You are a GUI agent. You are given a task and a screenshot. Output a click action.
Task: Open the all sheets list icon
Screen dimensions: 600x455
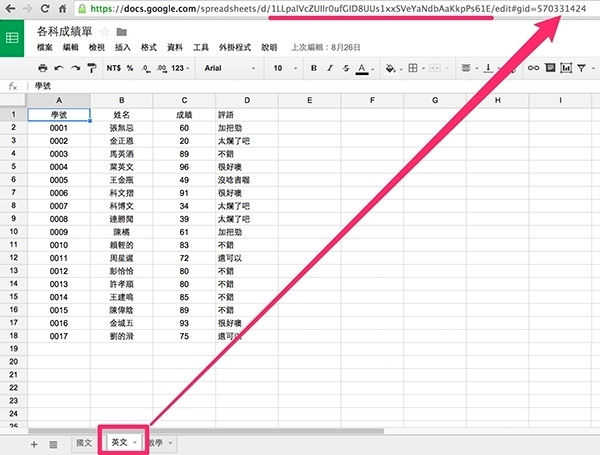[x=53, y=444]
